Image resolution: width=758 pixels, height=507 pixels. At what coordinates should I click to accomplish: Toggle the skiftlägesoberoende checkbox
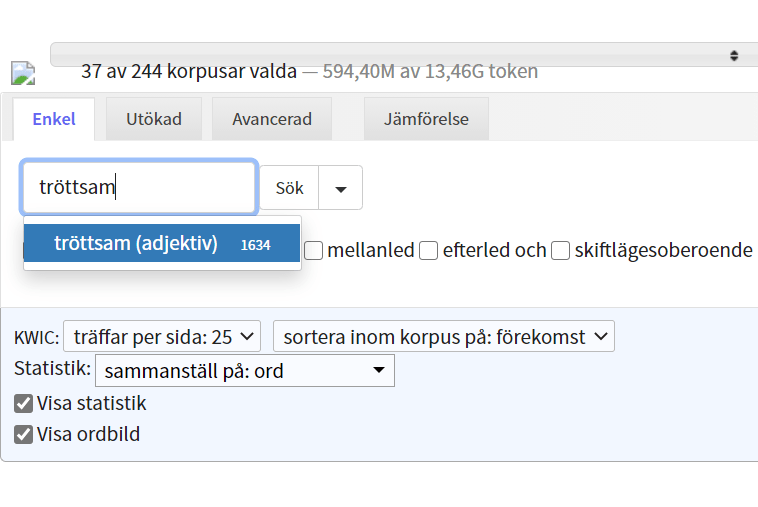pyautogui.click(x=561, y=250)
